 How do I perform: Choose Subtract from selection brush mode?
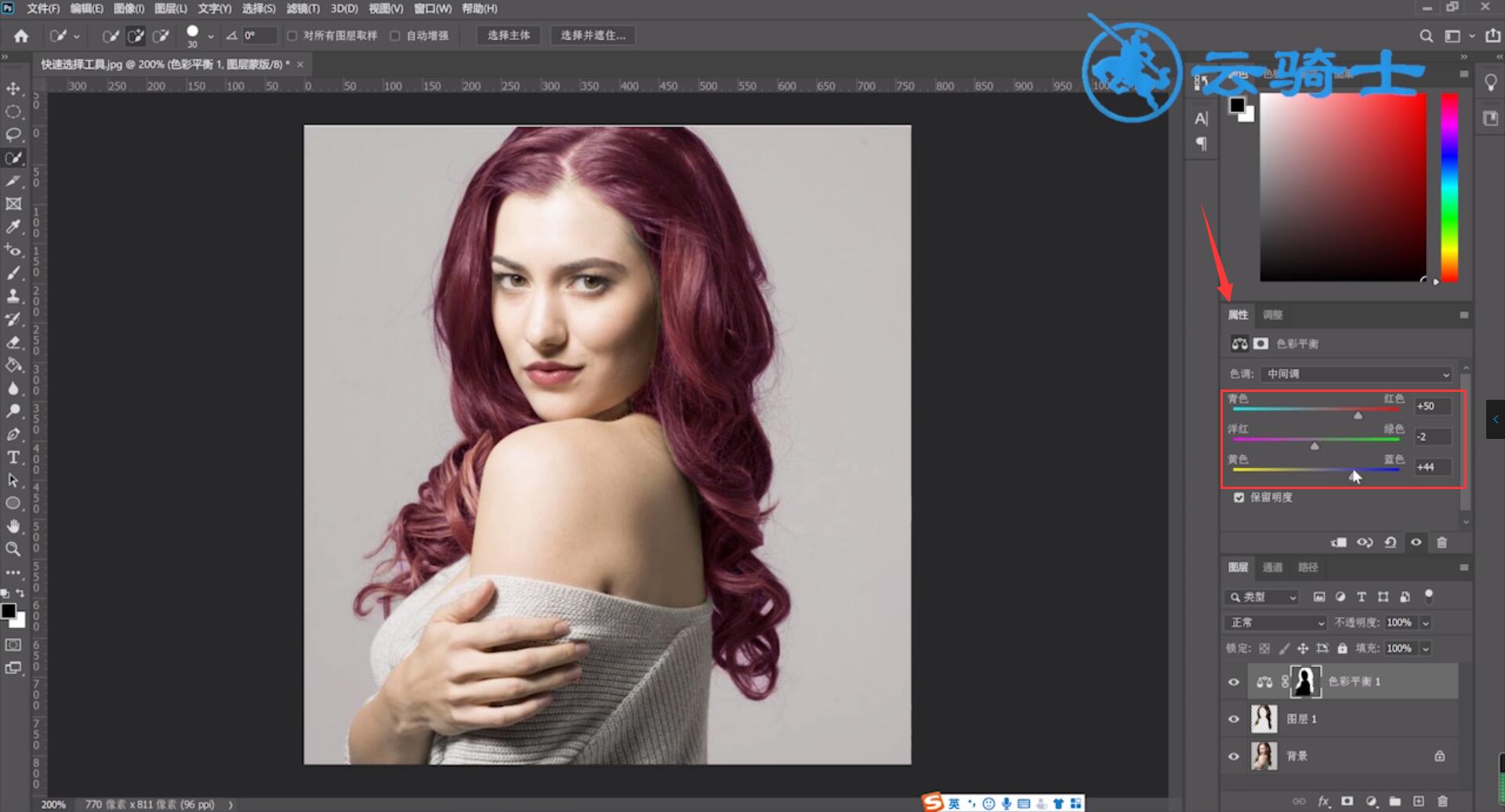pos(161,35)
